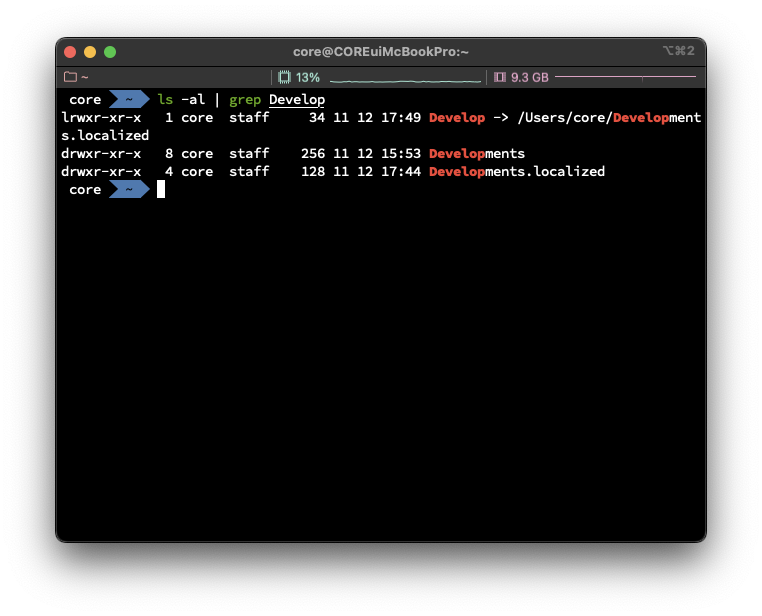Click the 9.3 GB memory readout
The height and width of the screenshot is (616, 762).
point(530,78)
